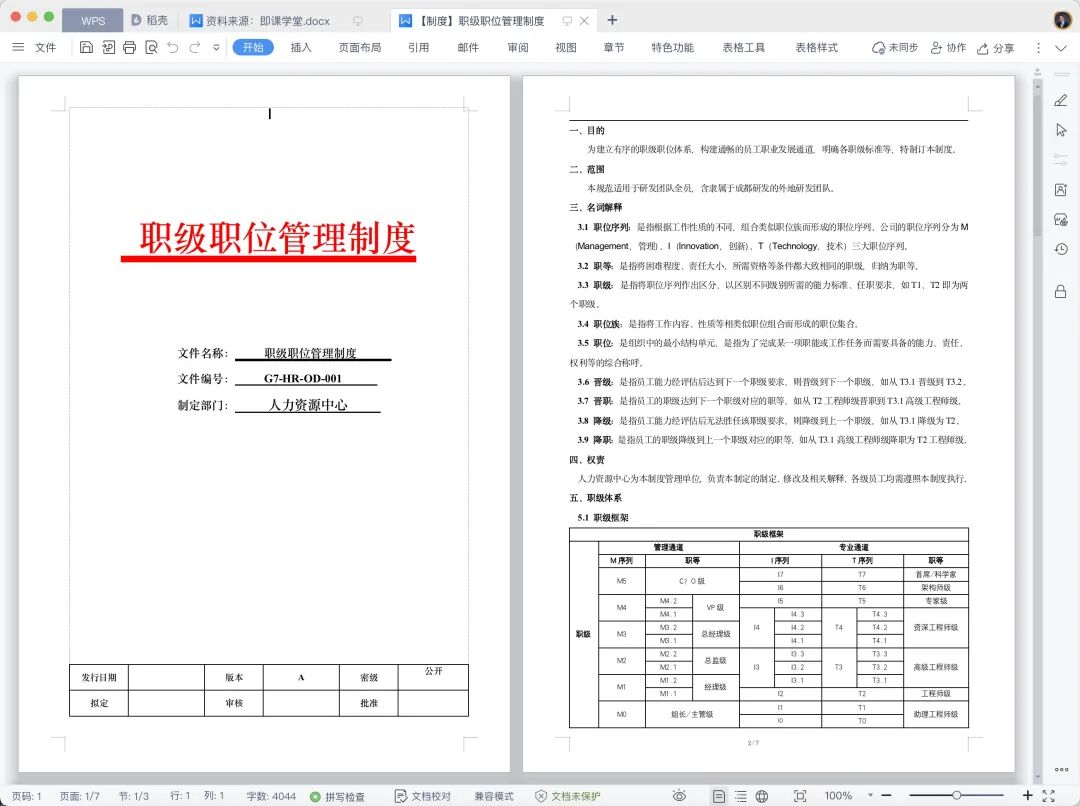Screen dimensions: 1080x806
Task: Click 文档未保护 in the status bar
Action: (568, 796)
